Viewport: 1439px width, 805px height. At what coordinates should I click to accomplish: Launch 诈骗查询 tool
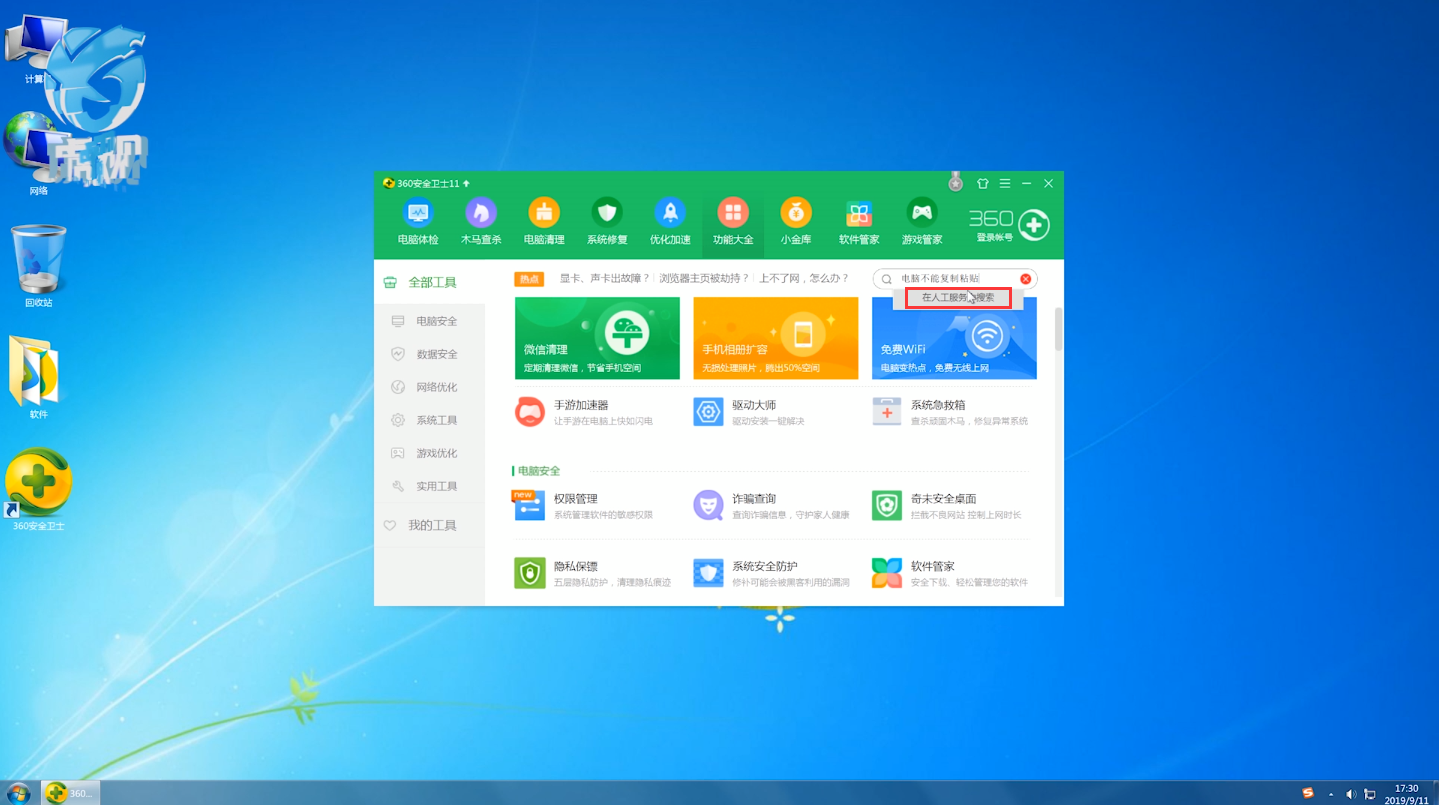[x=771, y=505]
